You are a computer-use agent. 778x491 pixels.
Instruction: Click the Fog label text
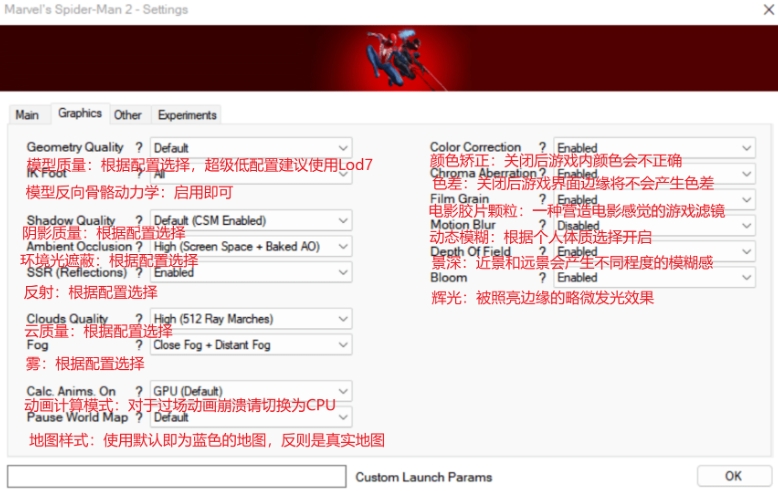coord(38,345)
